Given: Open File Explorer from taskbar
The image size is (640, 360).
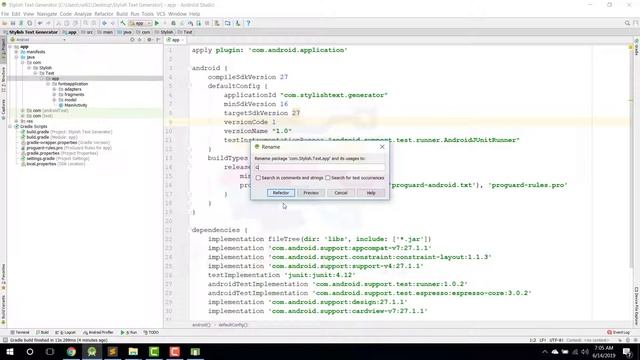Looking at the screenshot, I should [x=133, y=351].
